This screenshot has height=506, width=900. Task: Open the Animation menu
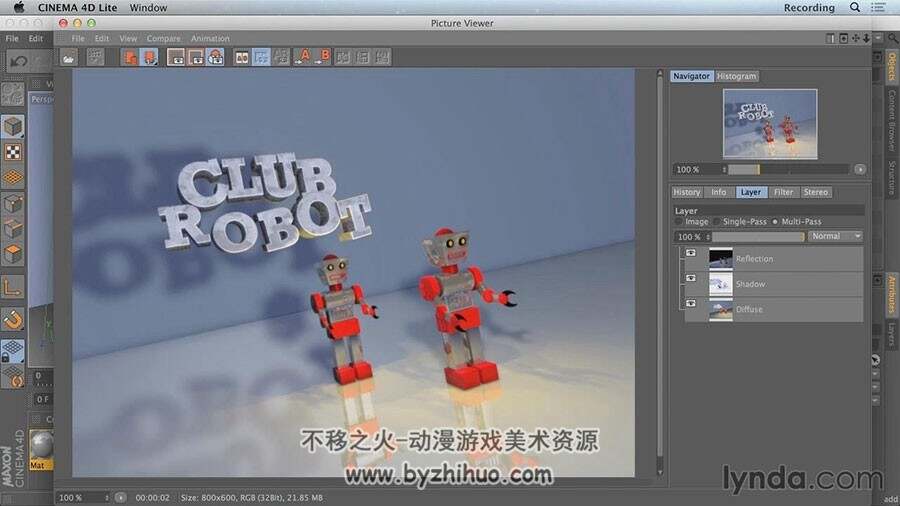[210, 38]
